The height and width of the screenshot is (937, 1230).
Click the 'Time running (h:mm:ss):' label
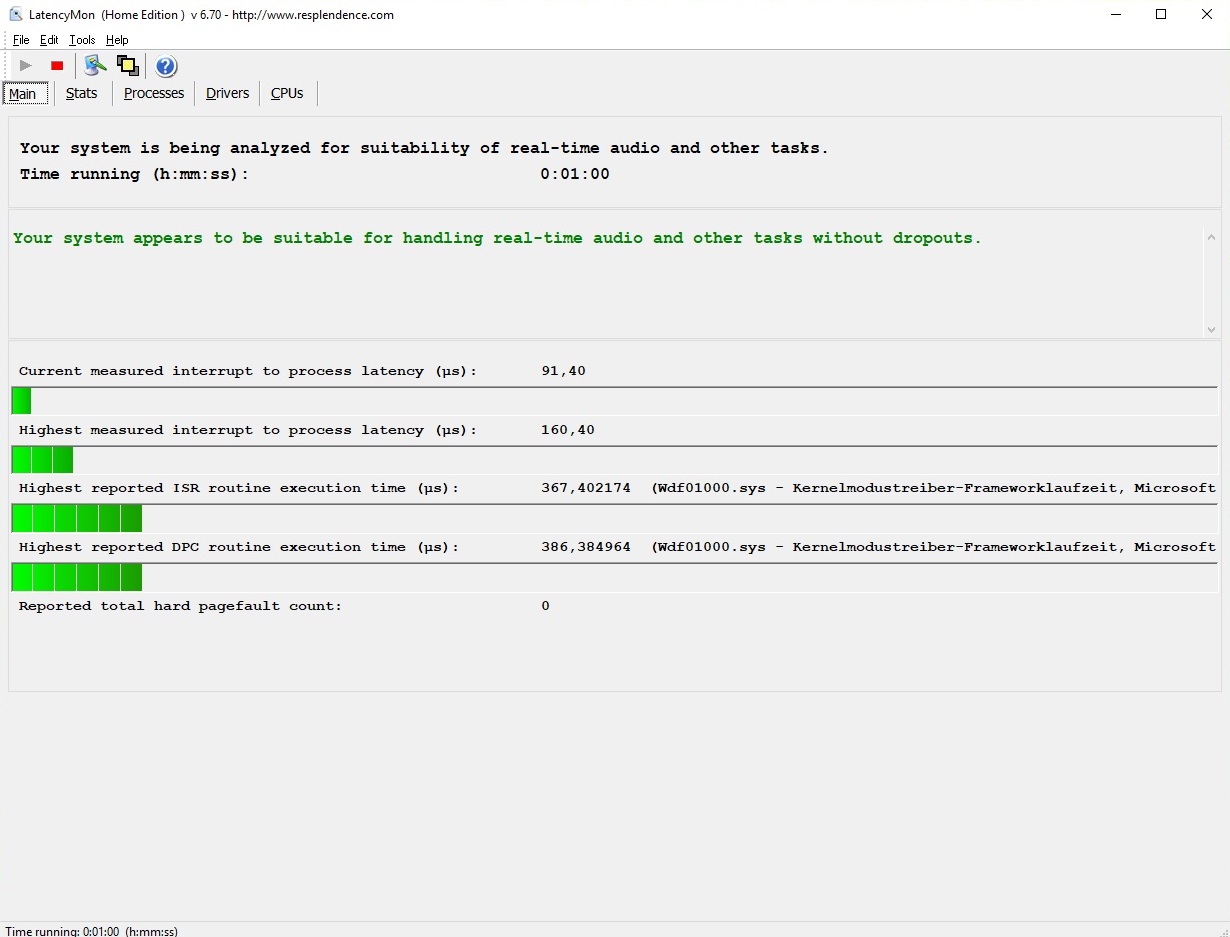134,174
